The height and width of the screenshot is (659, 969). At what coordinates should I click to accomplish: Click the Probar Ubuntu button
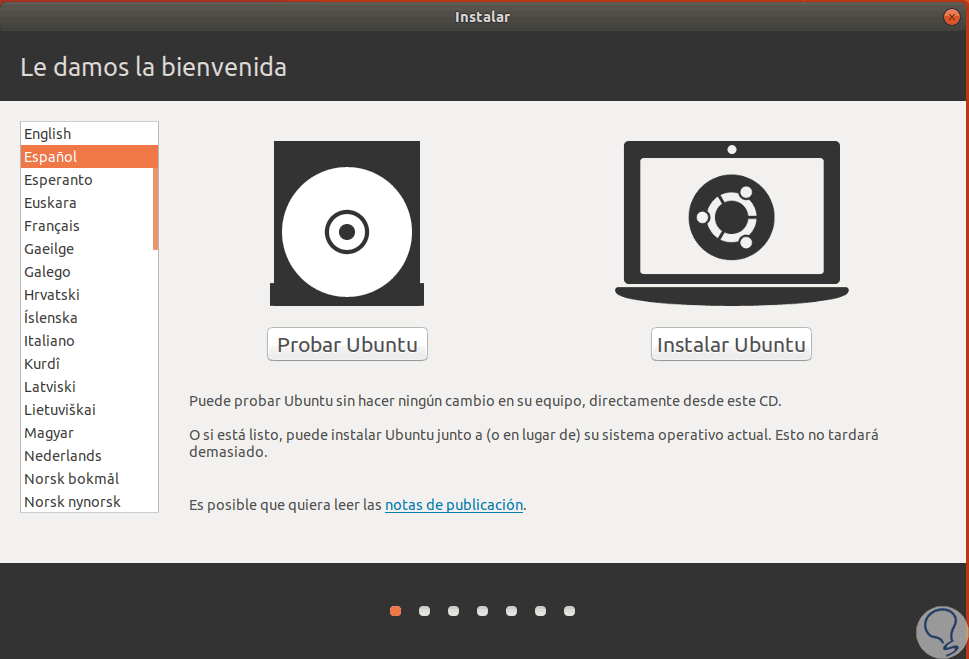pos(347,344)
